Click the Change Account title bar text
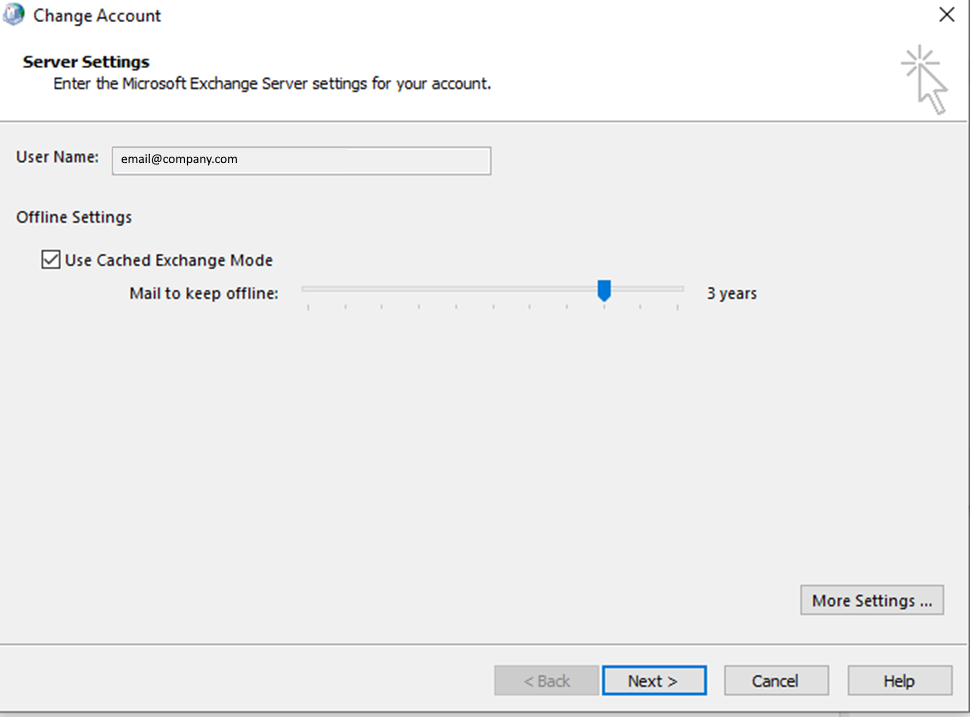Image resolution: width=970 pixels, height=717 pixels. (97, 15)
